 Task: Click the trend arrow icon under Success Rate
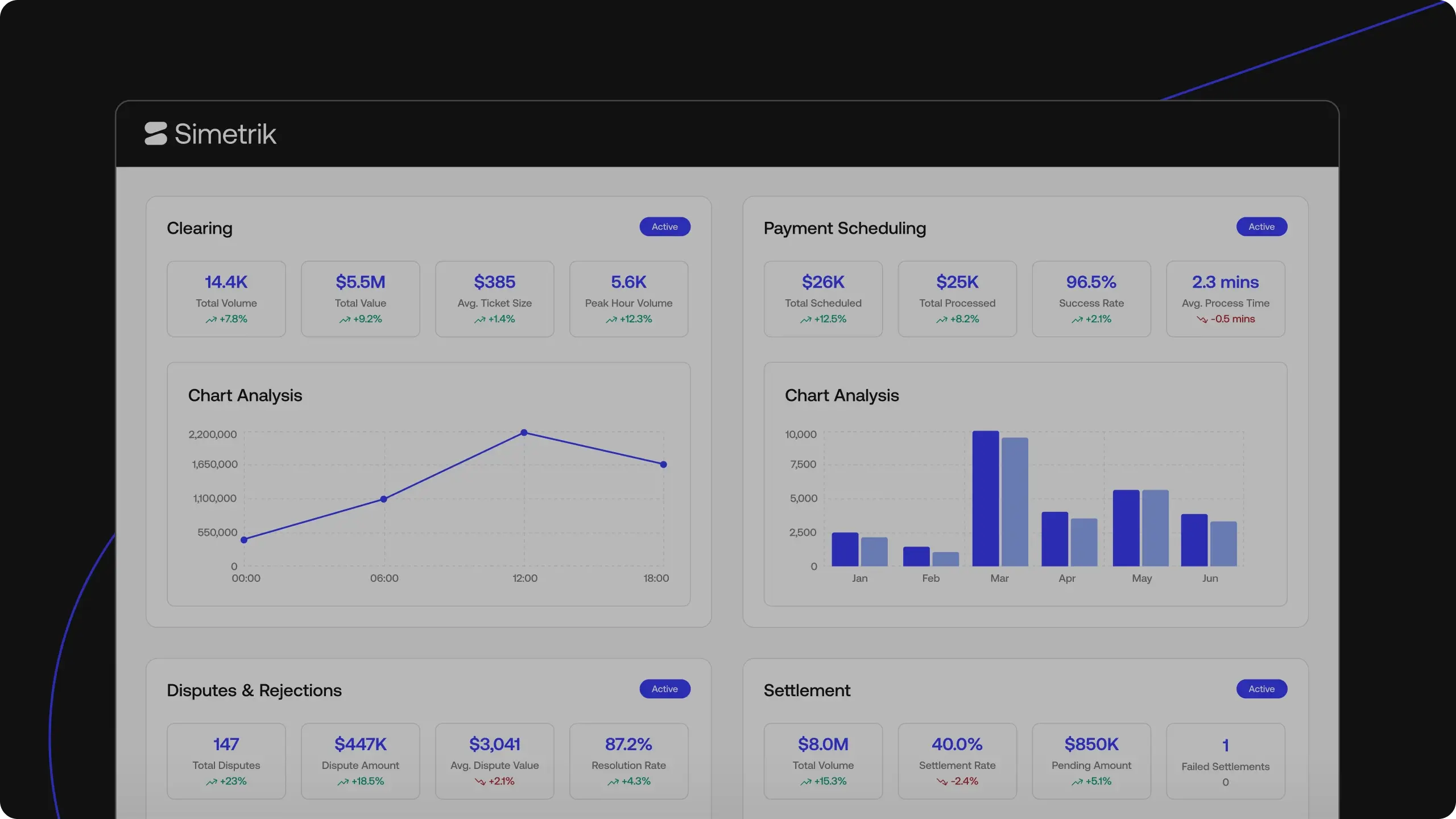click(x=1077, y=320)
